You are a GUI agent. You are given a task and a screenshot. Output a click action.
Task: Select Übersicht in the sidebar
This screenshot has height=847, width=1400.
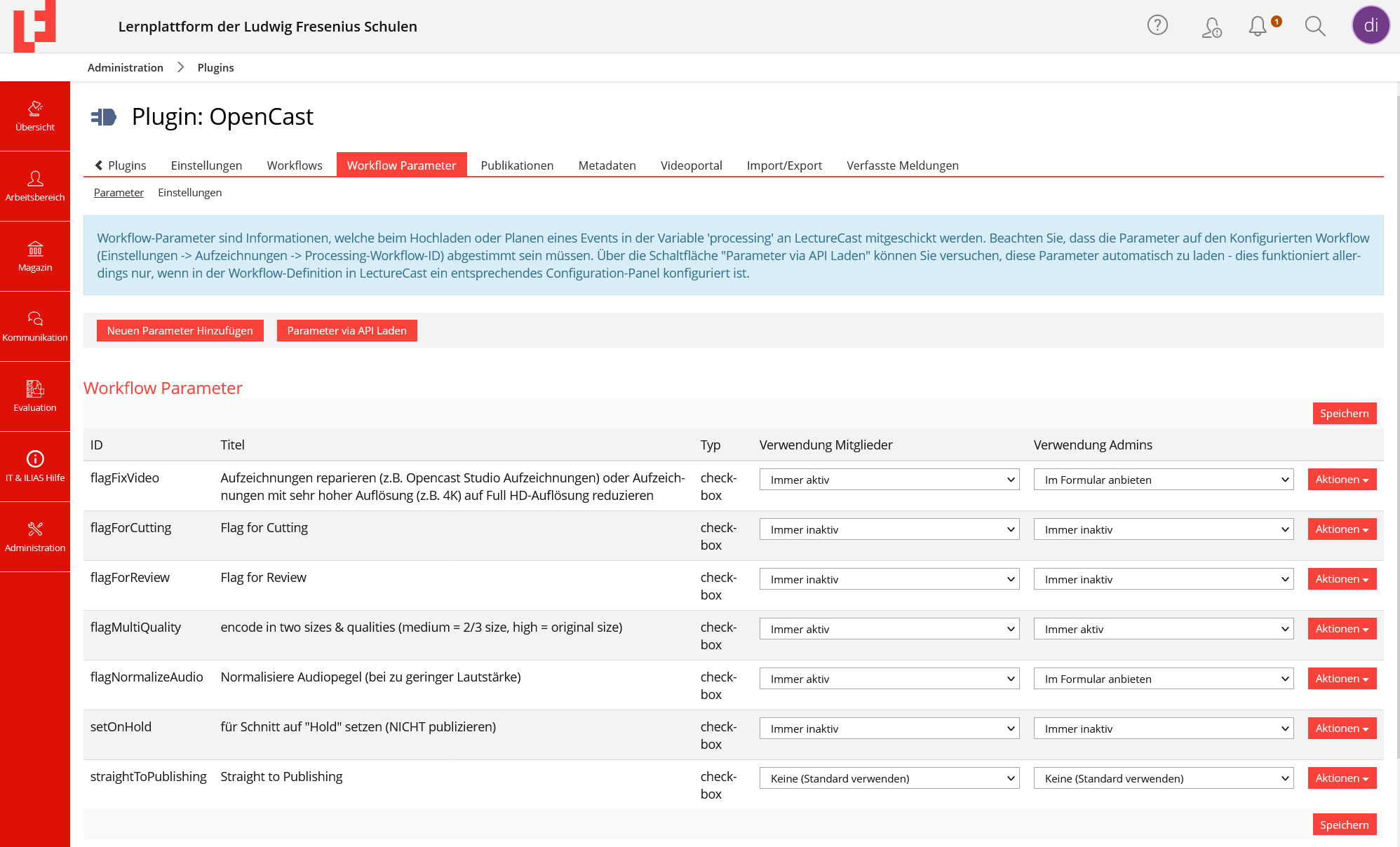click(x=34, y=116)
